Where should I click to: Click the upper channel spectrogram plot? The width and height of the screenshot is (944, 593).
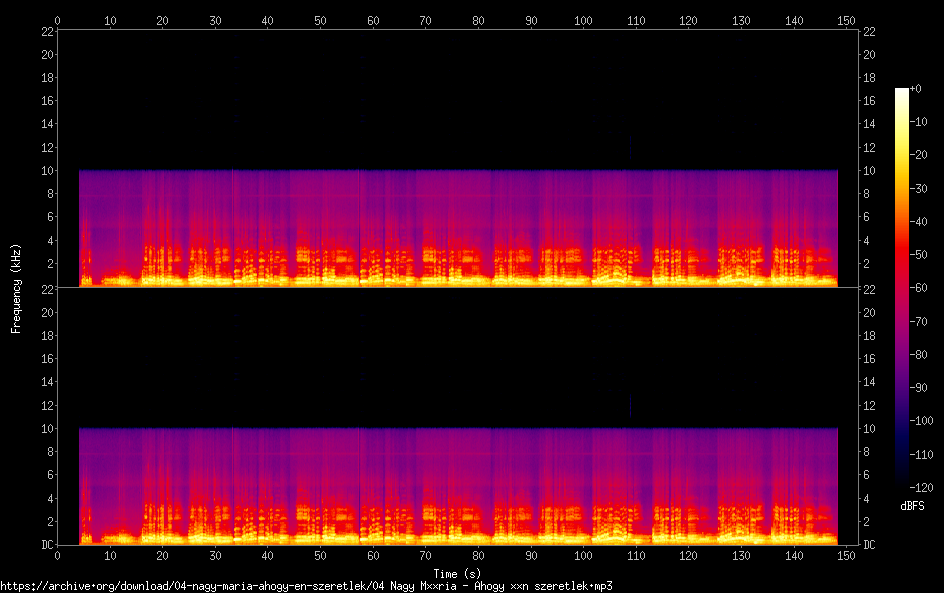click(x=458, y=159)
